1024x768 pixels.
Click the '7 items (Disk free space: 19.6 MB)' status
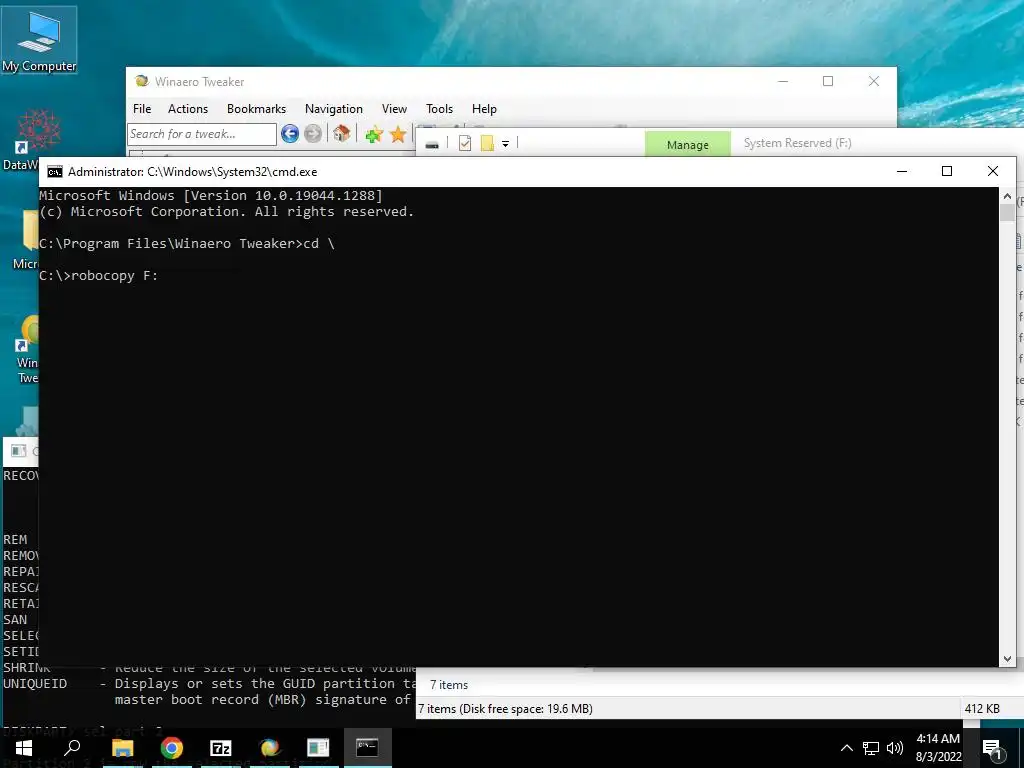(x=505, y=709)
